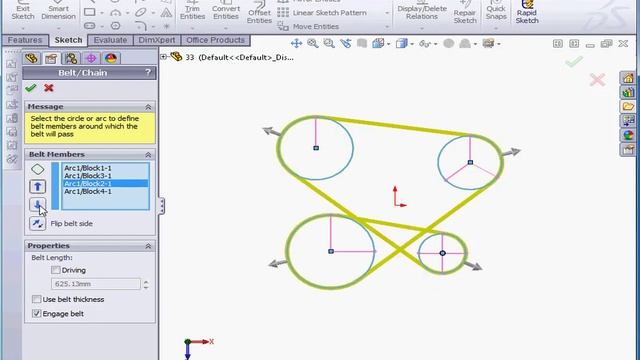The width and height of the screenshot is (640, 360).
Task: Open ConfigurationManager tab icon
Action: coord(71,58)
